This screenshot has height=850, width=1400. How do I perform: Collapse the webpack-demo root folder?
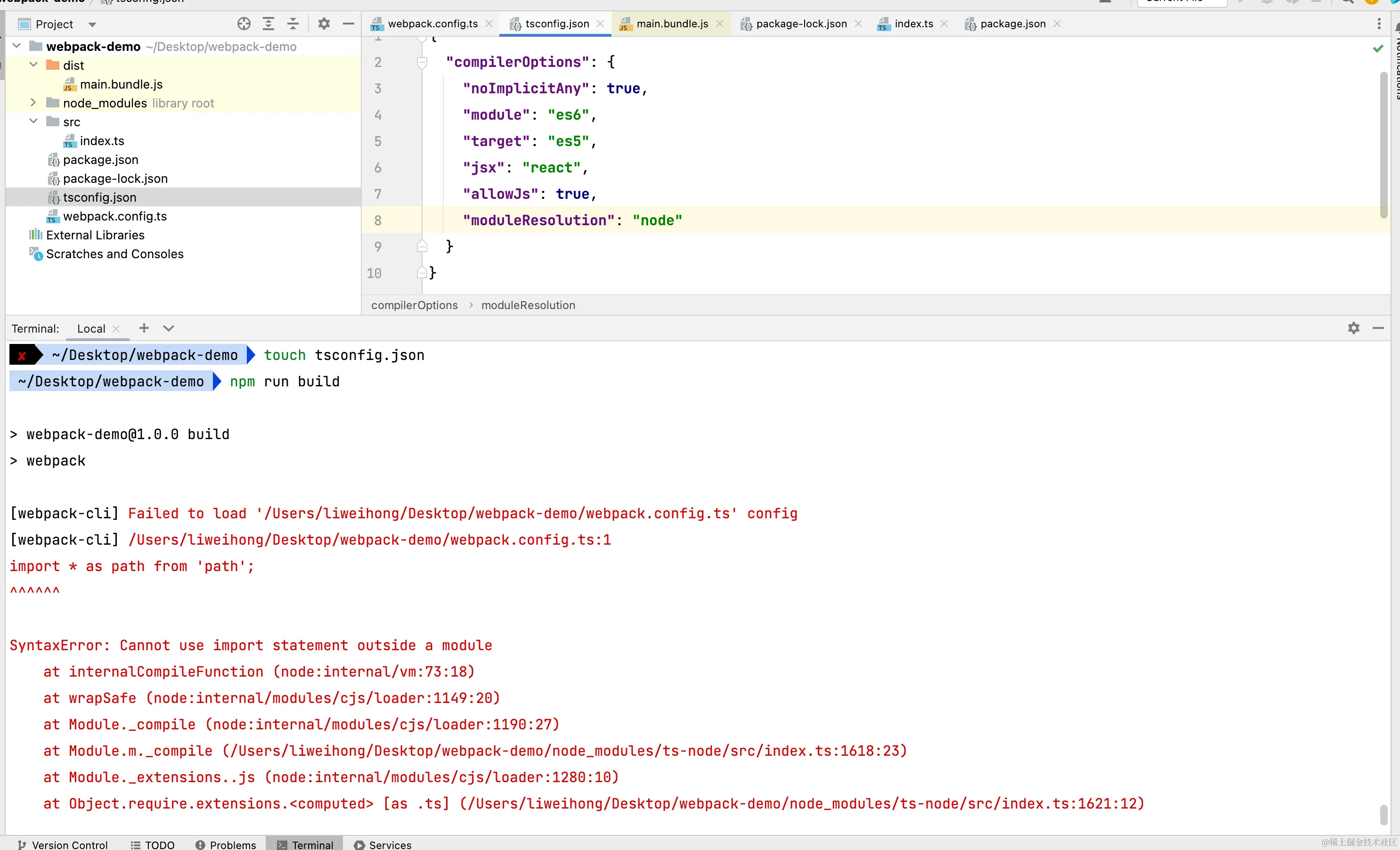point(16,46)
